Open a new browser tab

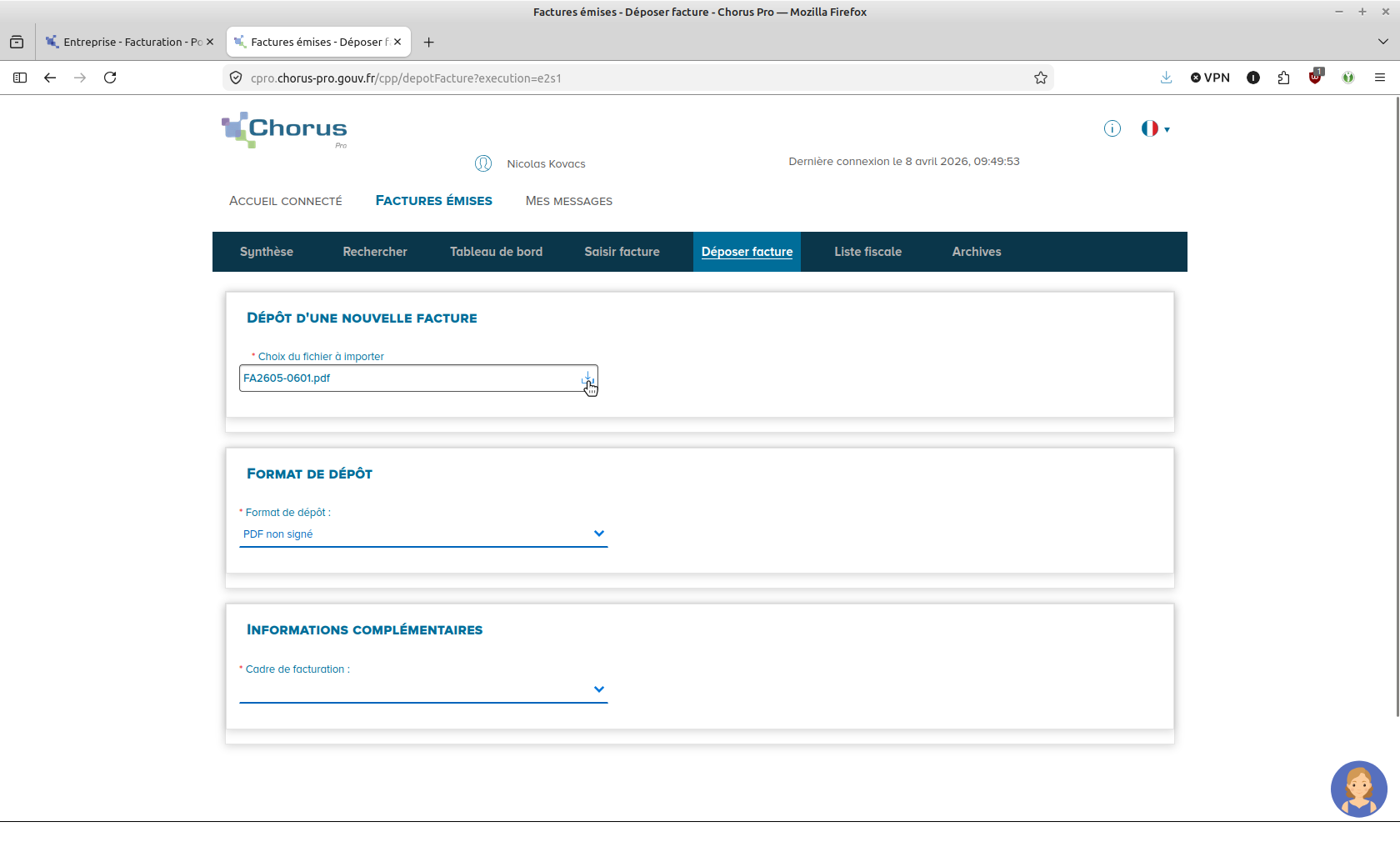(429, 43)
